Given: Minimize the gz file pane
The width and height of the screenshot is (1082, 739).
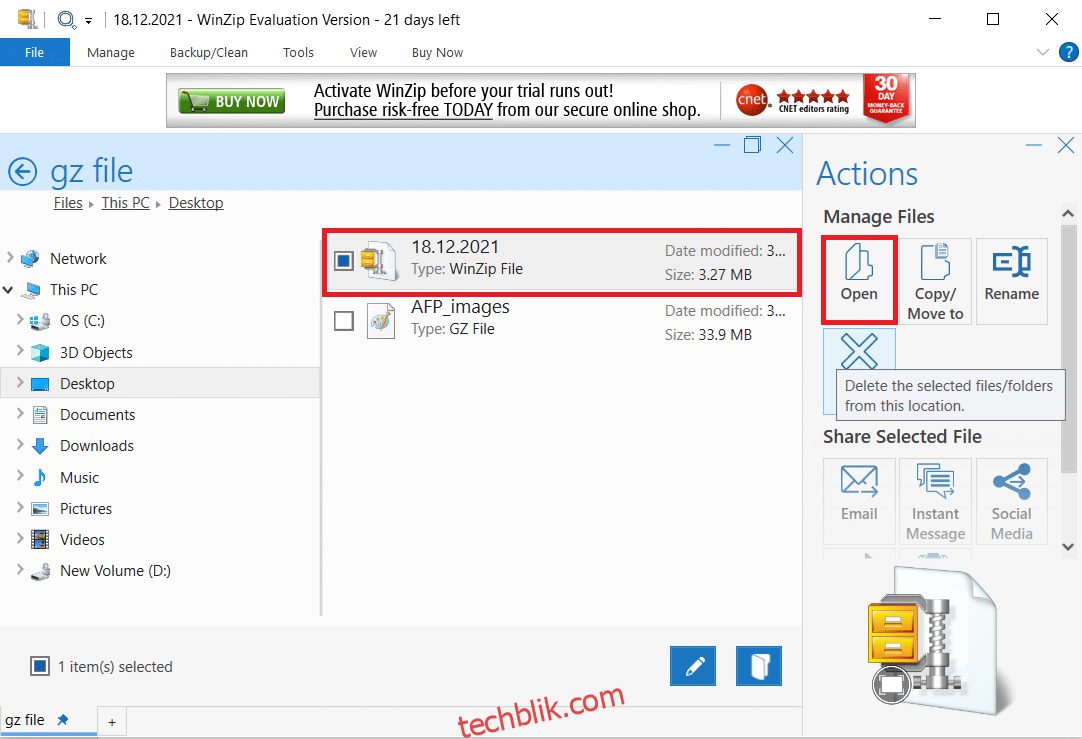Looking at the screenshot, I should click(x=722, y=145).
